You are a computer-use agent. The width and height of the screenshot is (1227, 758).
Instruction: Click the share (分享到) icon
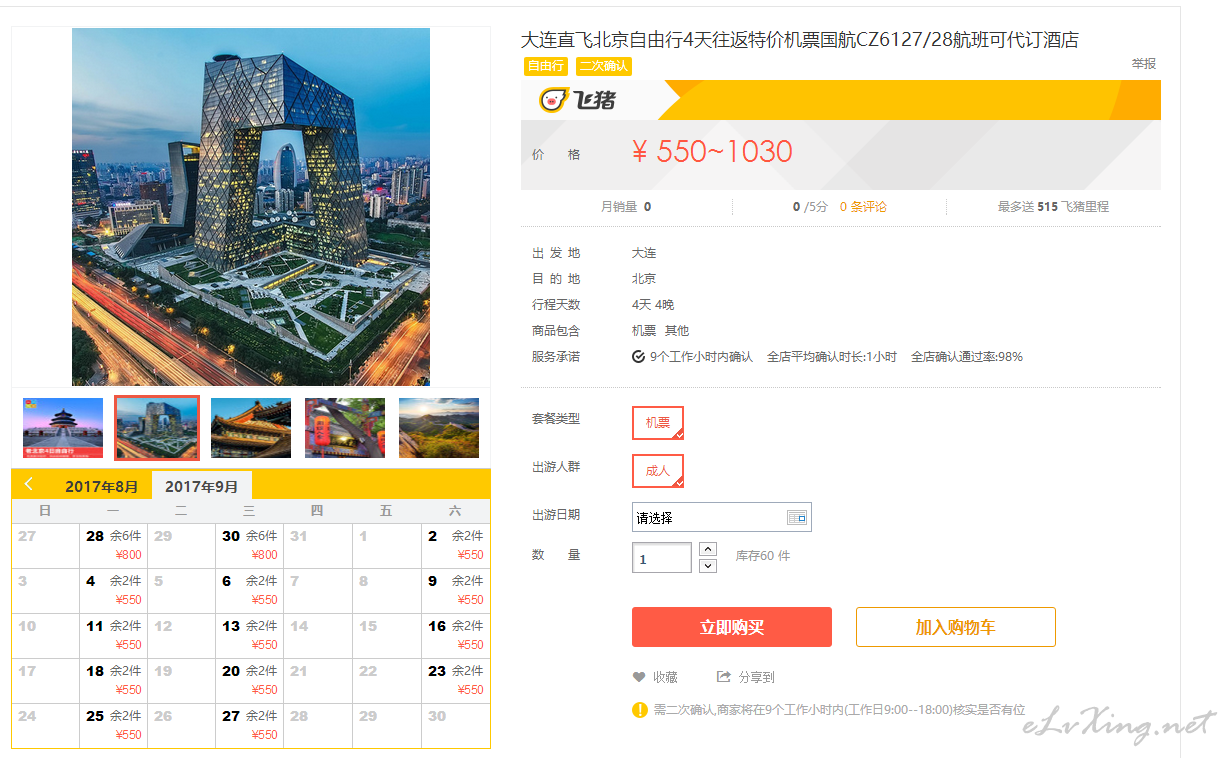tap(724, 677)
